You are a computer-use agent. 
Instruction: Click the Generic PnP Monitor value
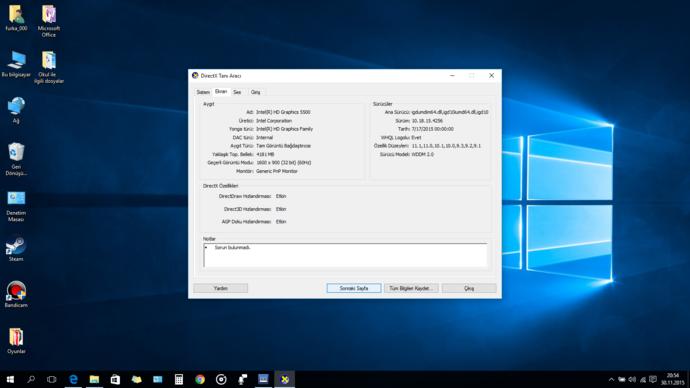tap(277, 171)
